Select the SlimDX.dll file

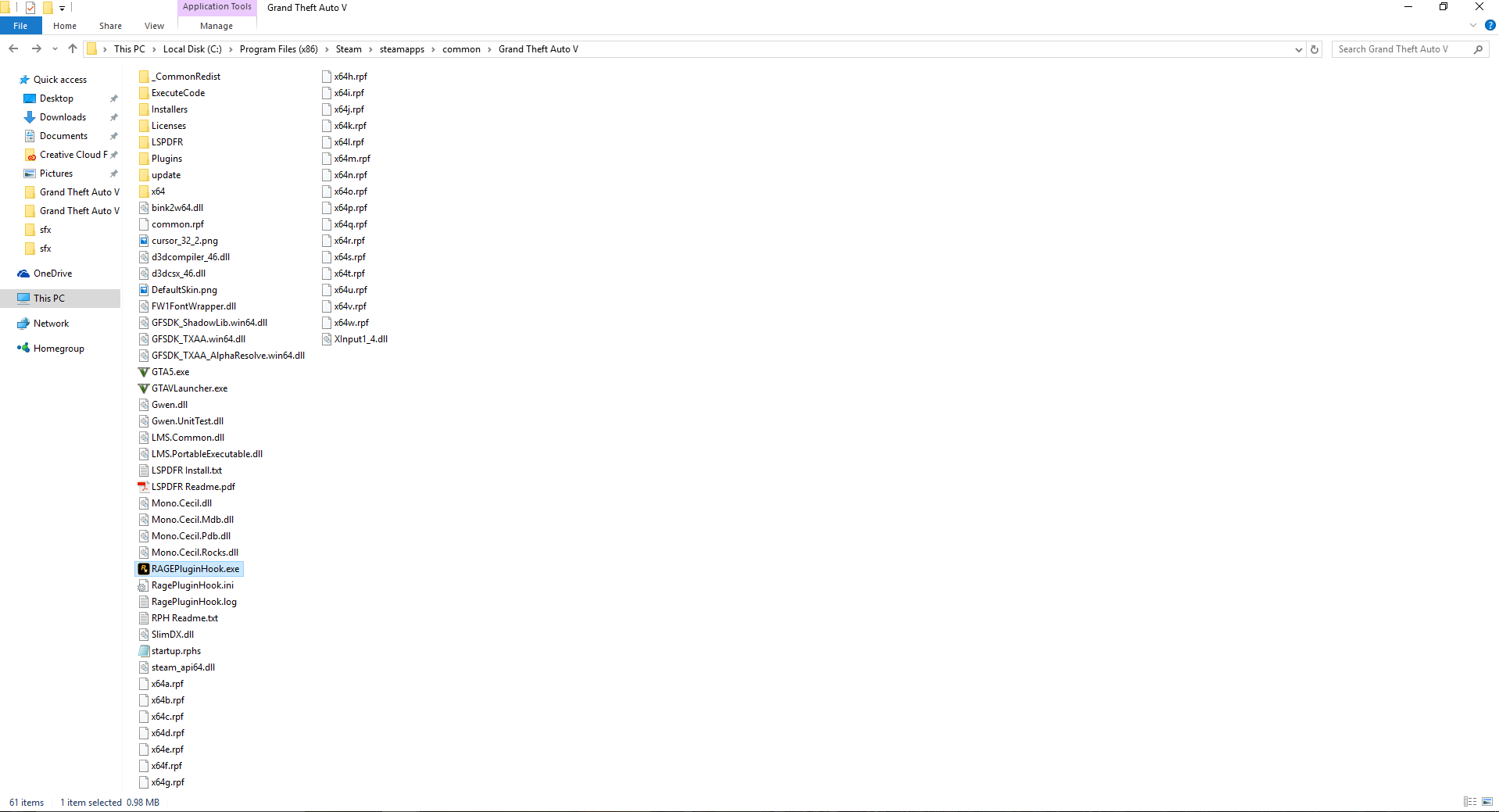[166, 635]
